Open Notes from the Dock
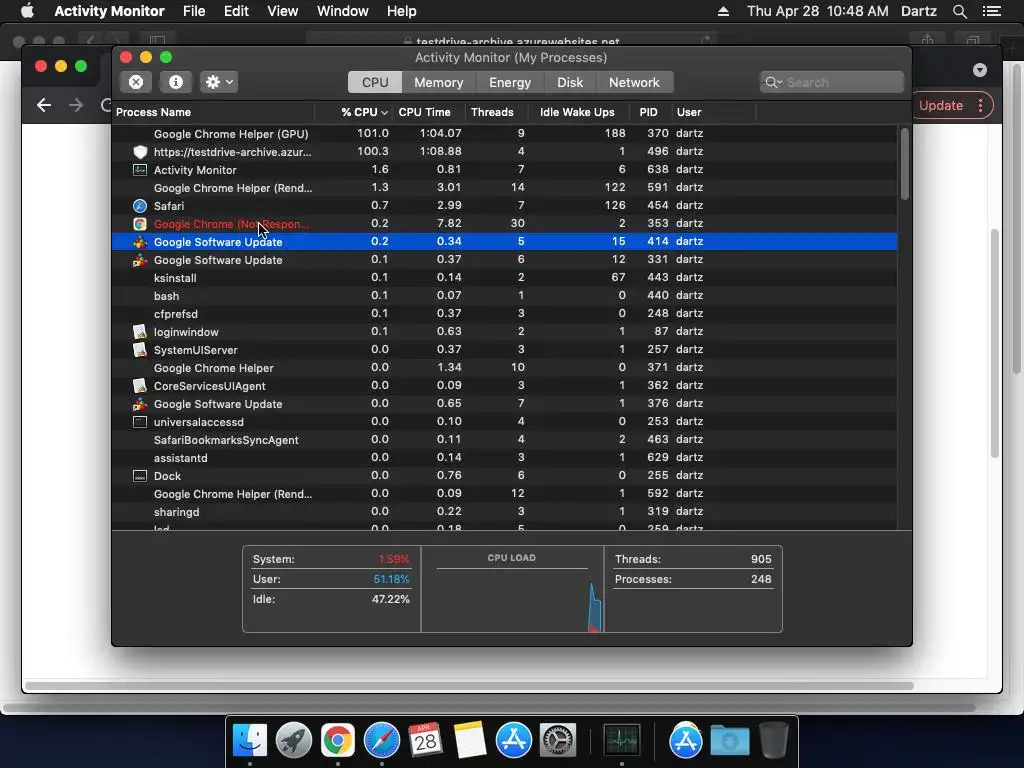1024x768 pixels. click(x=470, y=740)
